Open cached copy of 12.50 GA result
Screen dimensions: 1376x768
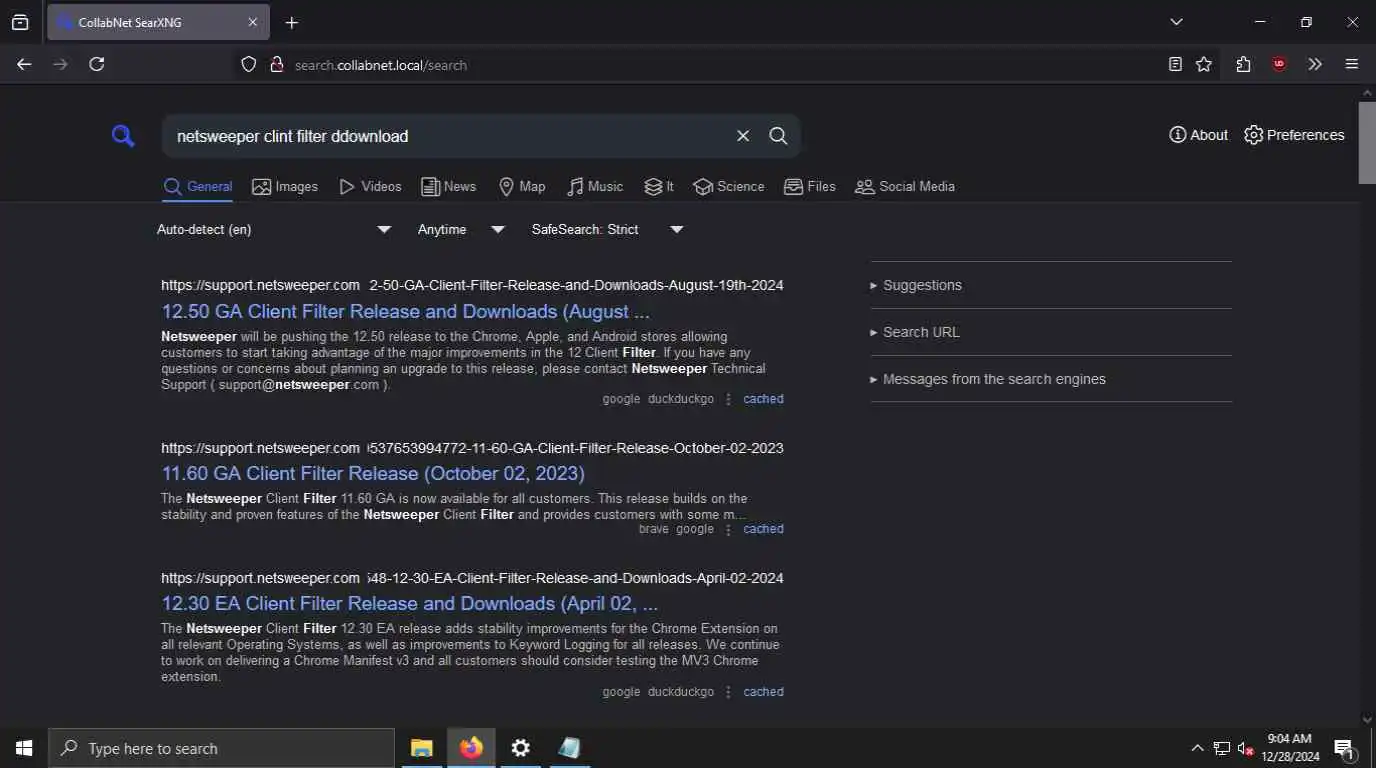[x=763, y=399]
